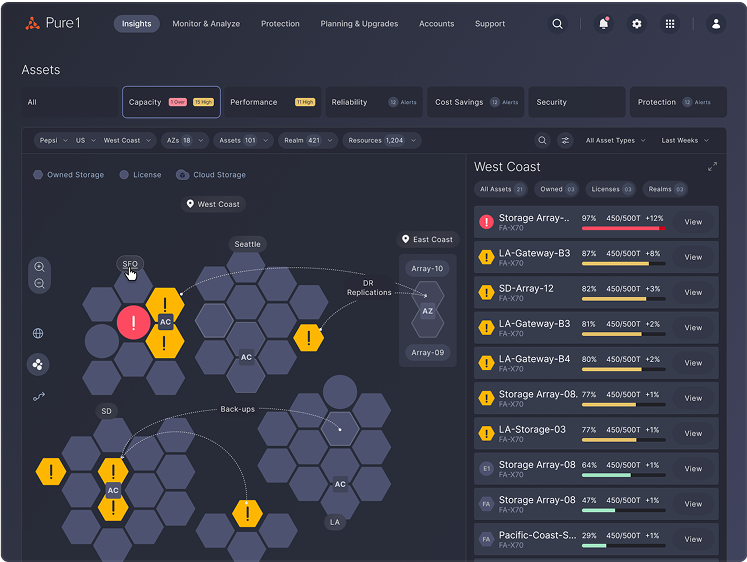Click the 87% LA-Gateway-B3 capacity bar
Image resolution: width=747 pixels, height=562 pixels.
click(x=623, y=264)
